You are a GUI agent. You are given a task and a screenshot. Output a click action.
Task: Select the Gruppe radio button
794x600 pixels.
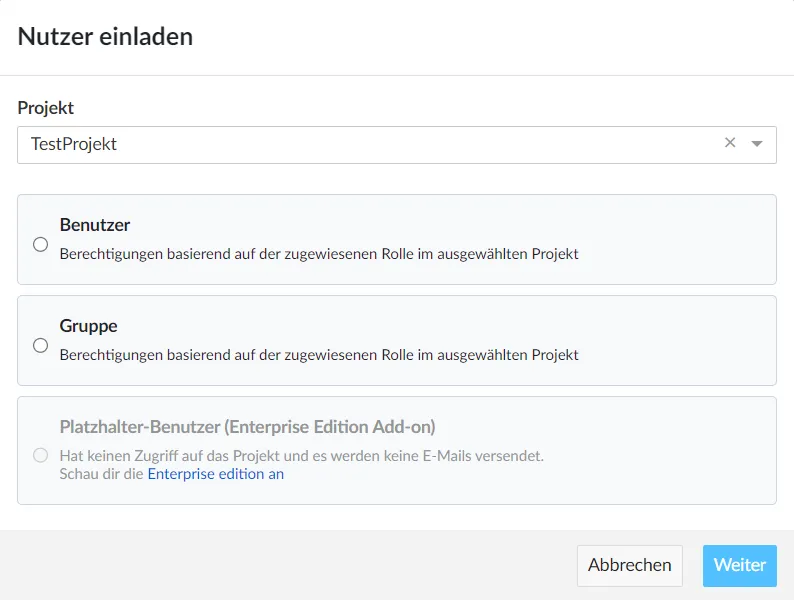41,345
